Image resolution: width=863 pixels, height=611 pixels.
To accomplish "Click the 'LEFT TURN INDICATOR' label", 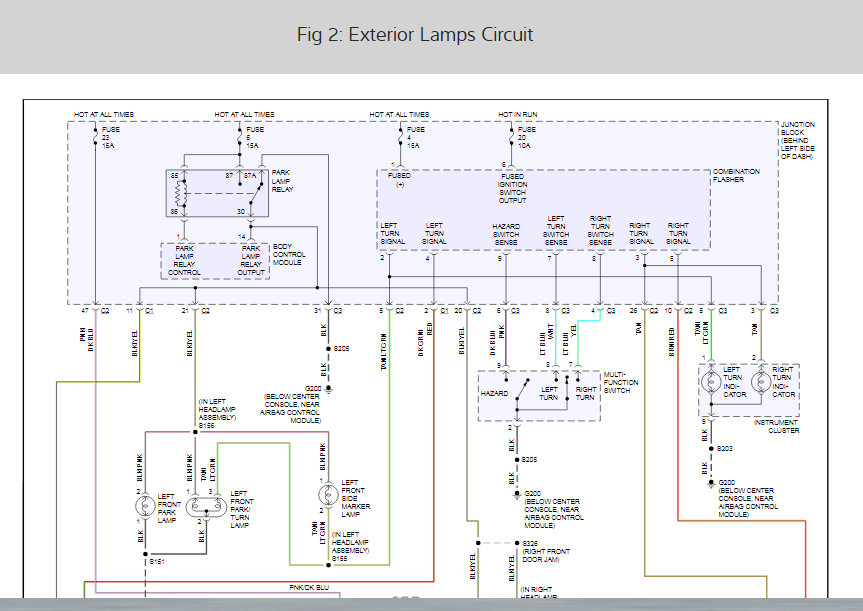I will pyautogui.click(x=734, y=382).
